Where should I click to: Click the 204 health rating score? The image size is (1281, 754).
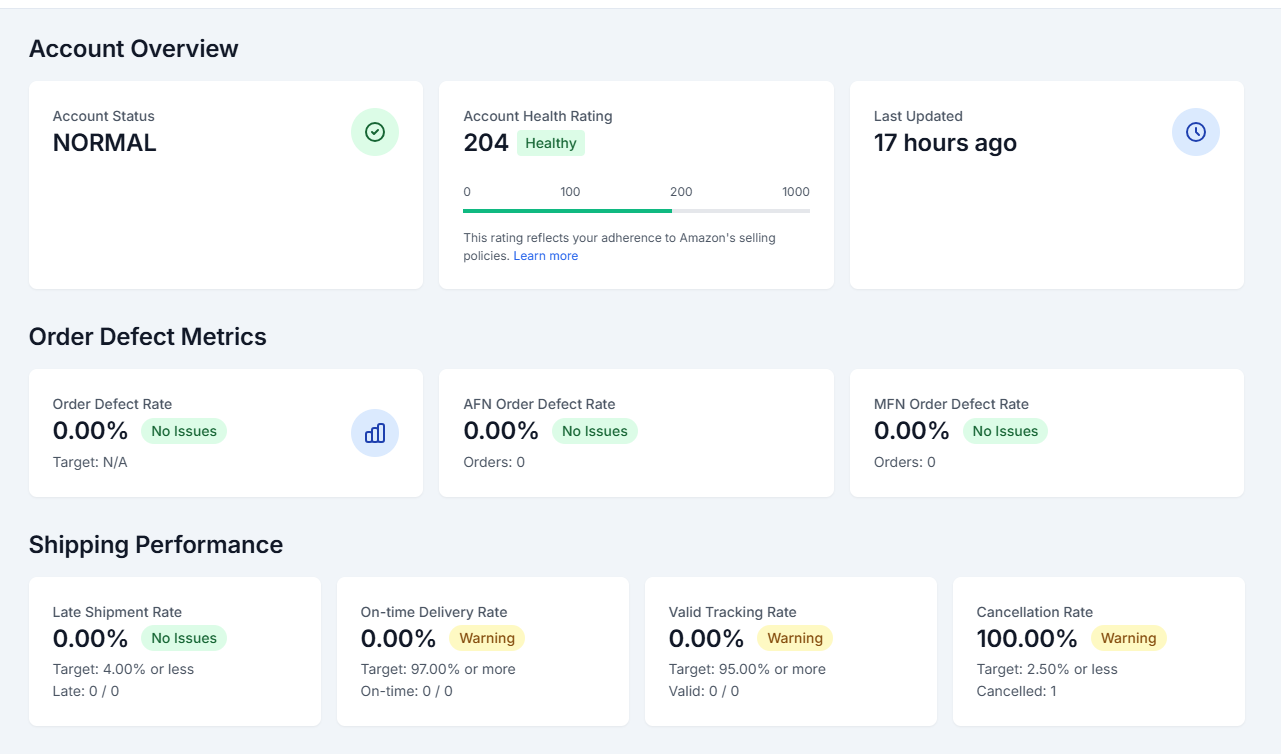pos(486,143)
